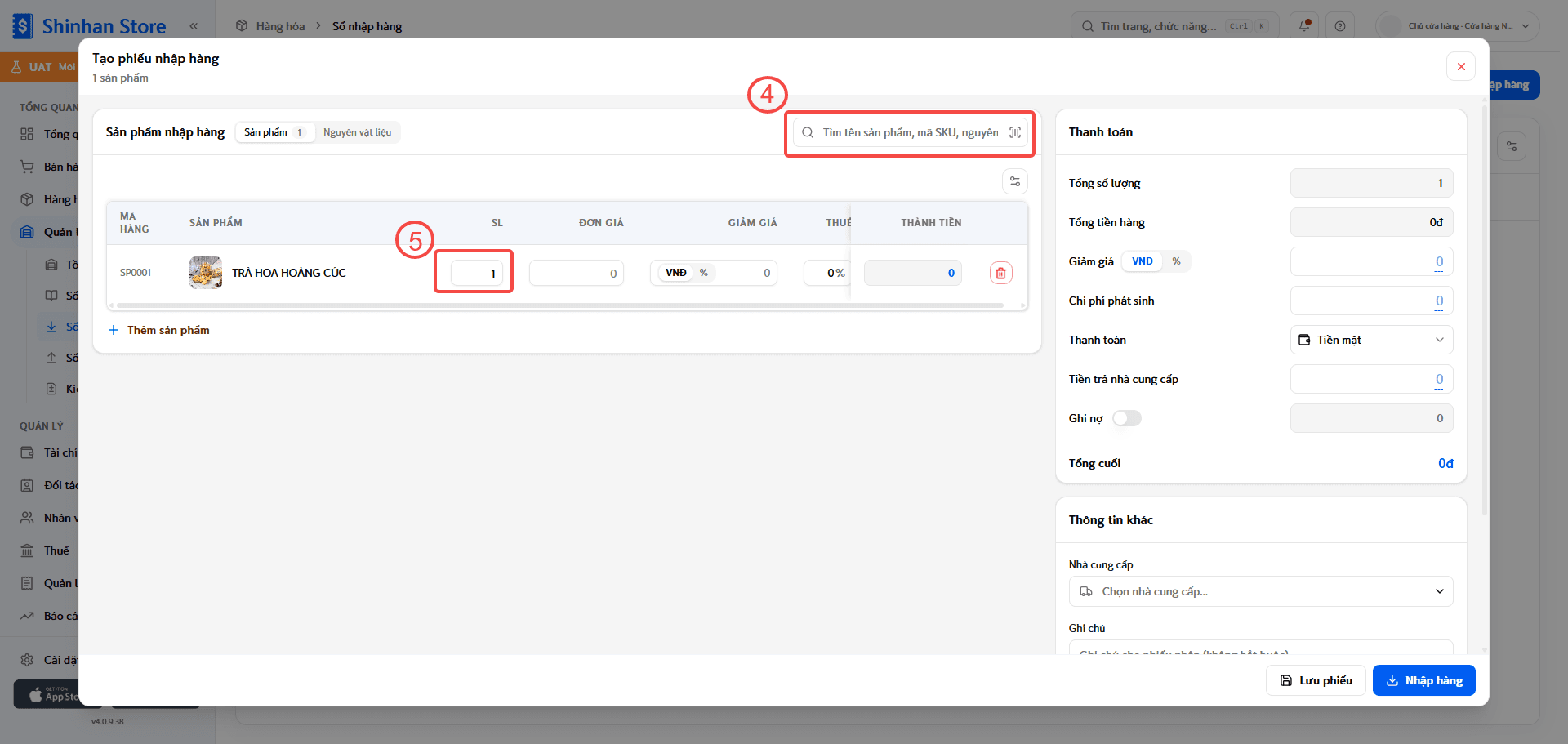This screenshot has width=1568, height=744.
Task: Click the TRÀ HOA HOÀNG CÚC thumbnail
Action: (x=206, y=273)
